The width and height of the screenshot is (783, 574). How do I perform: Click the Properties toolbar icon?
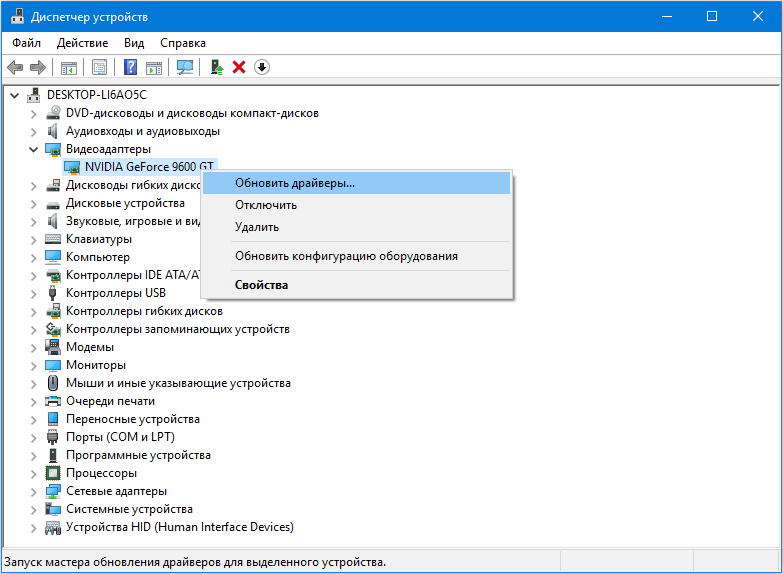click(x=100, y=67)
